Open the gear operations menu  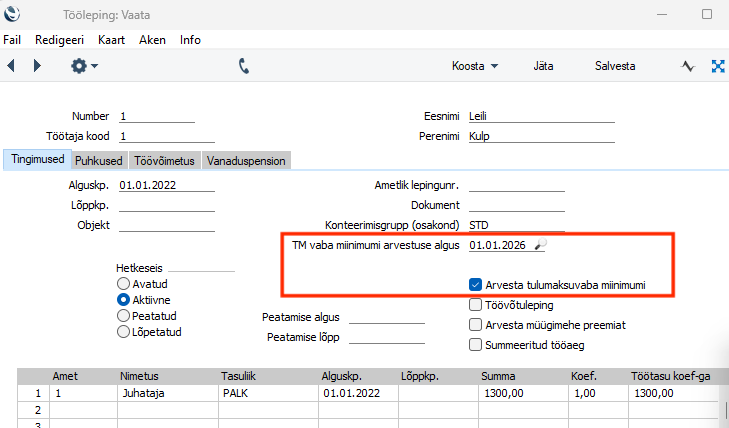(83, 66)
